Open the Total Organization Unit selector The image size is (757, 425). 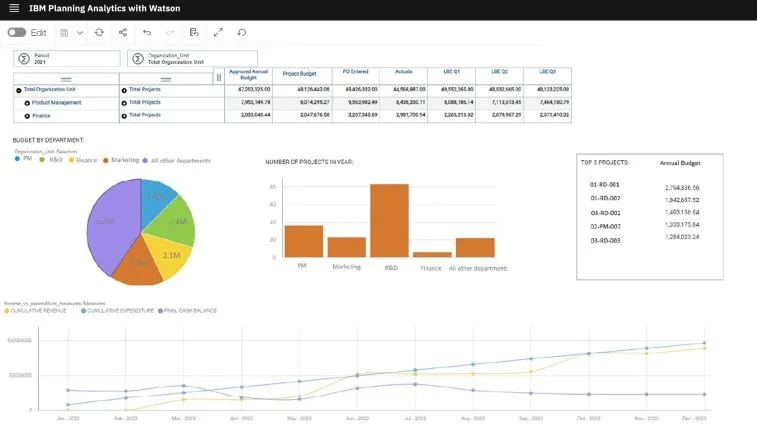192,58
